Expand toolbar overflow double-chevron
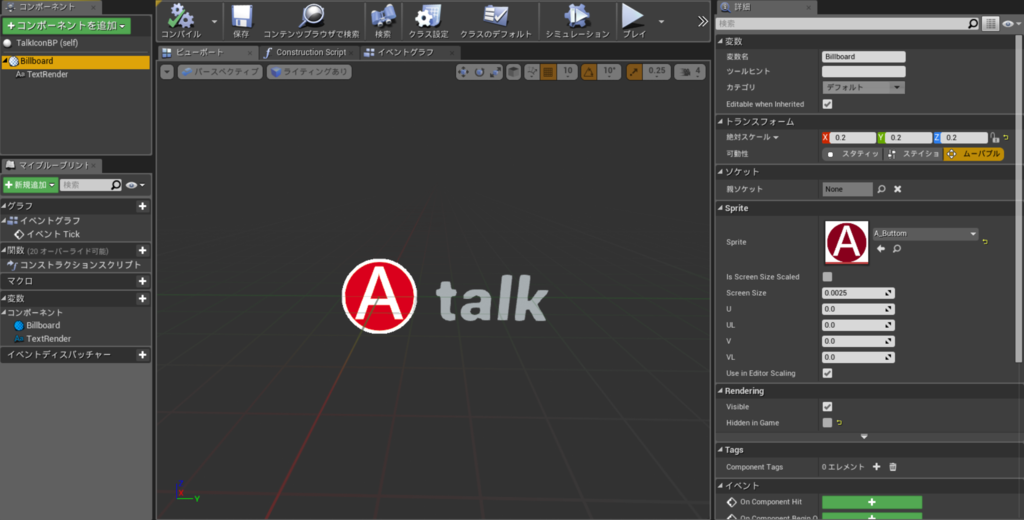1024x520 pixels. coord(702,21)
